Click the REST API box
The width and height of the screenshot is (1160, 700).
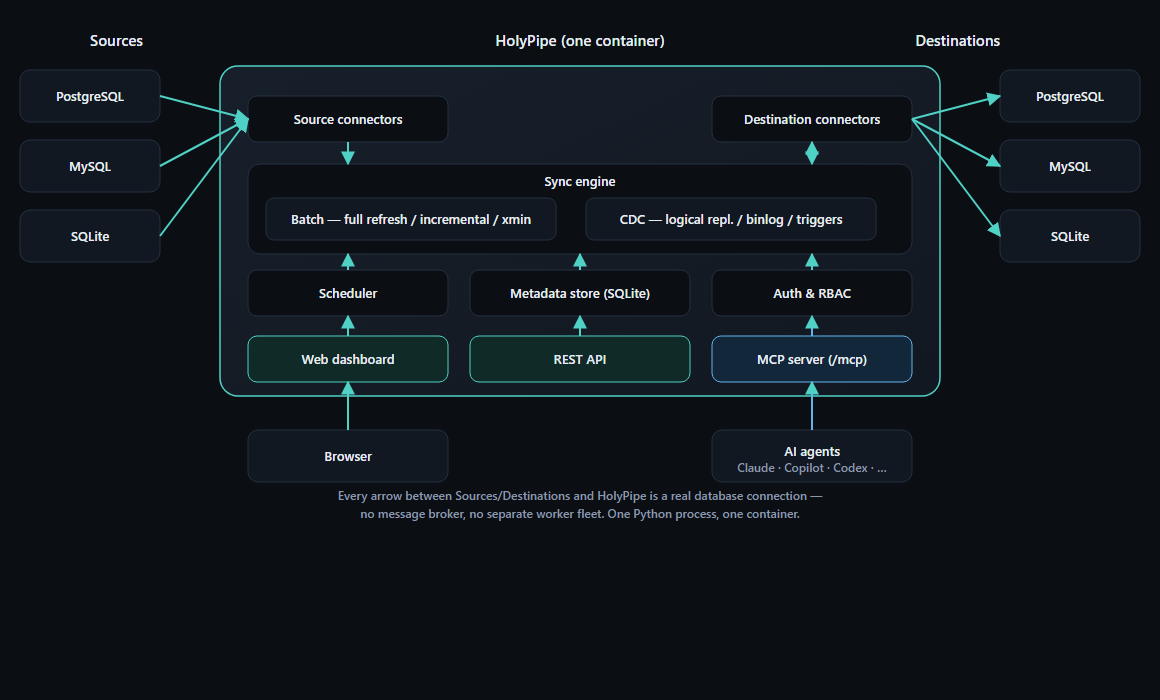580,359
